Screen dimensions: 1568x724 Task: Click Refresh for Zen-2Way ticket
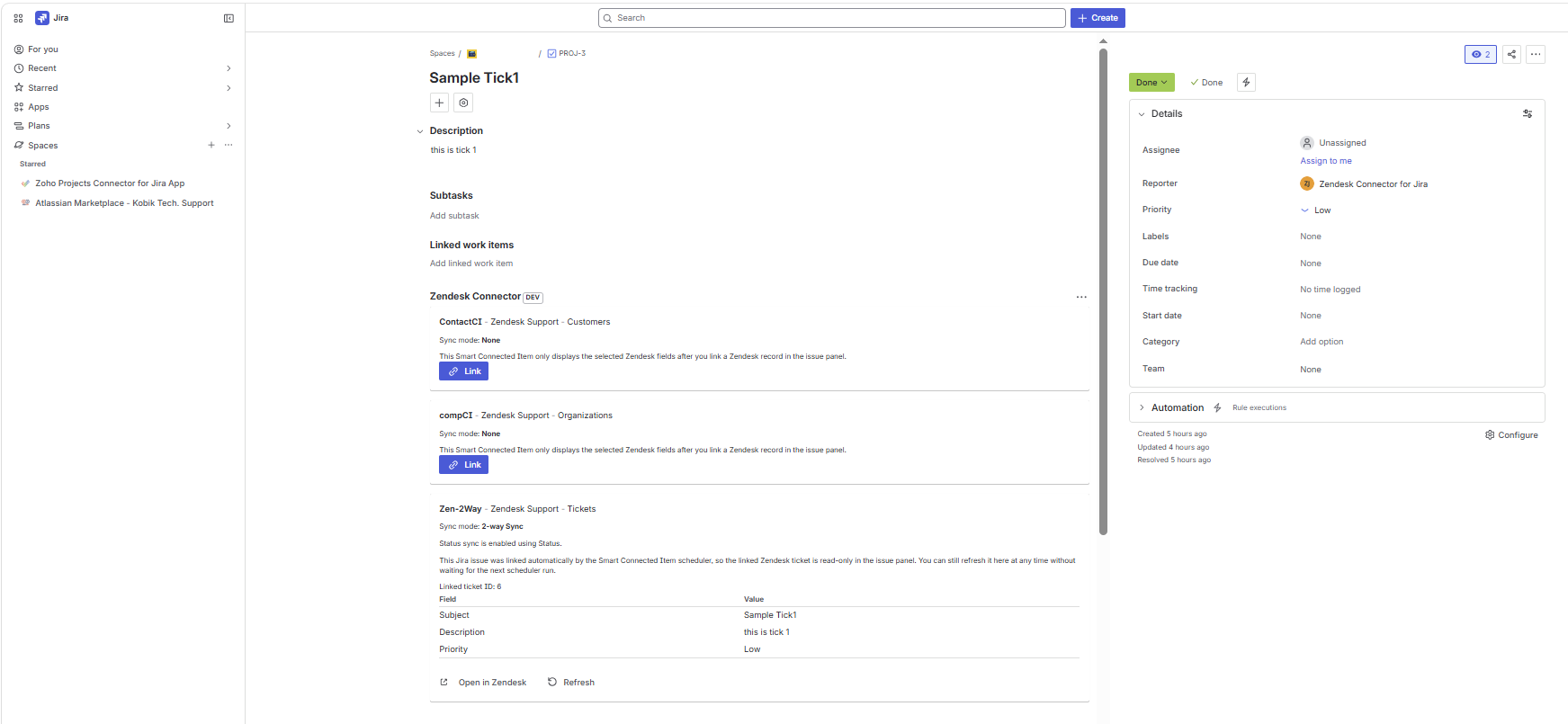click(571, 683)
